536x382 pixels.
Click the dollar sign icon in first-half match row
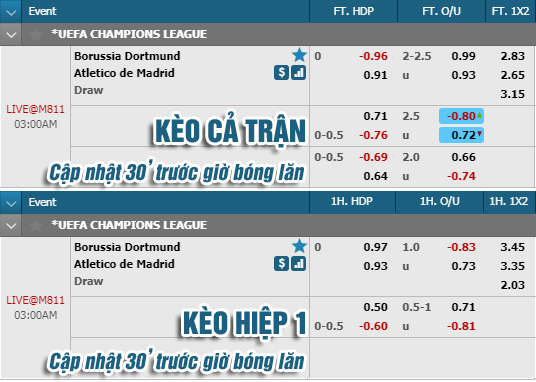click(x=281, y=264)
